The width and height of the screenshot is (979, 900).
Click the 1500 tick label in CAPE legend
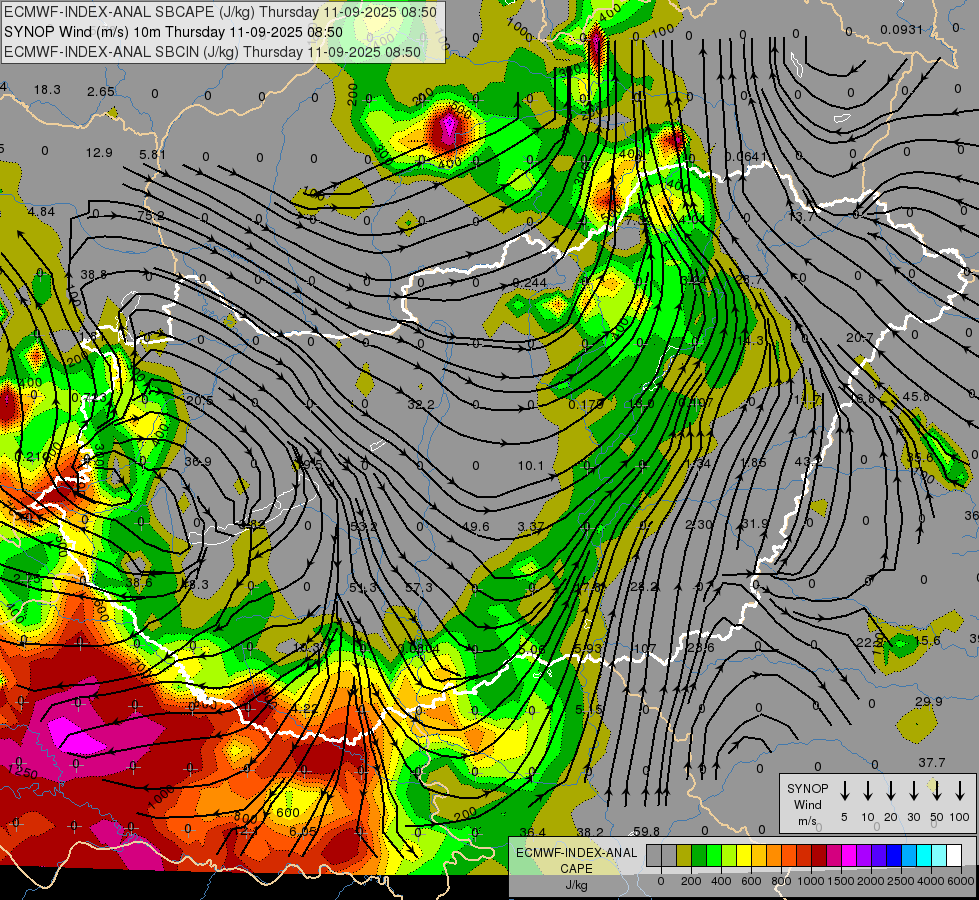point(841,881)
